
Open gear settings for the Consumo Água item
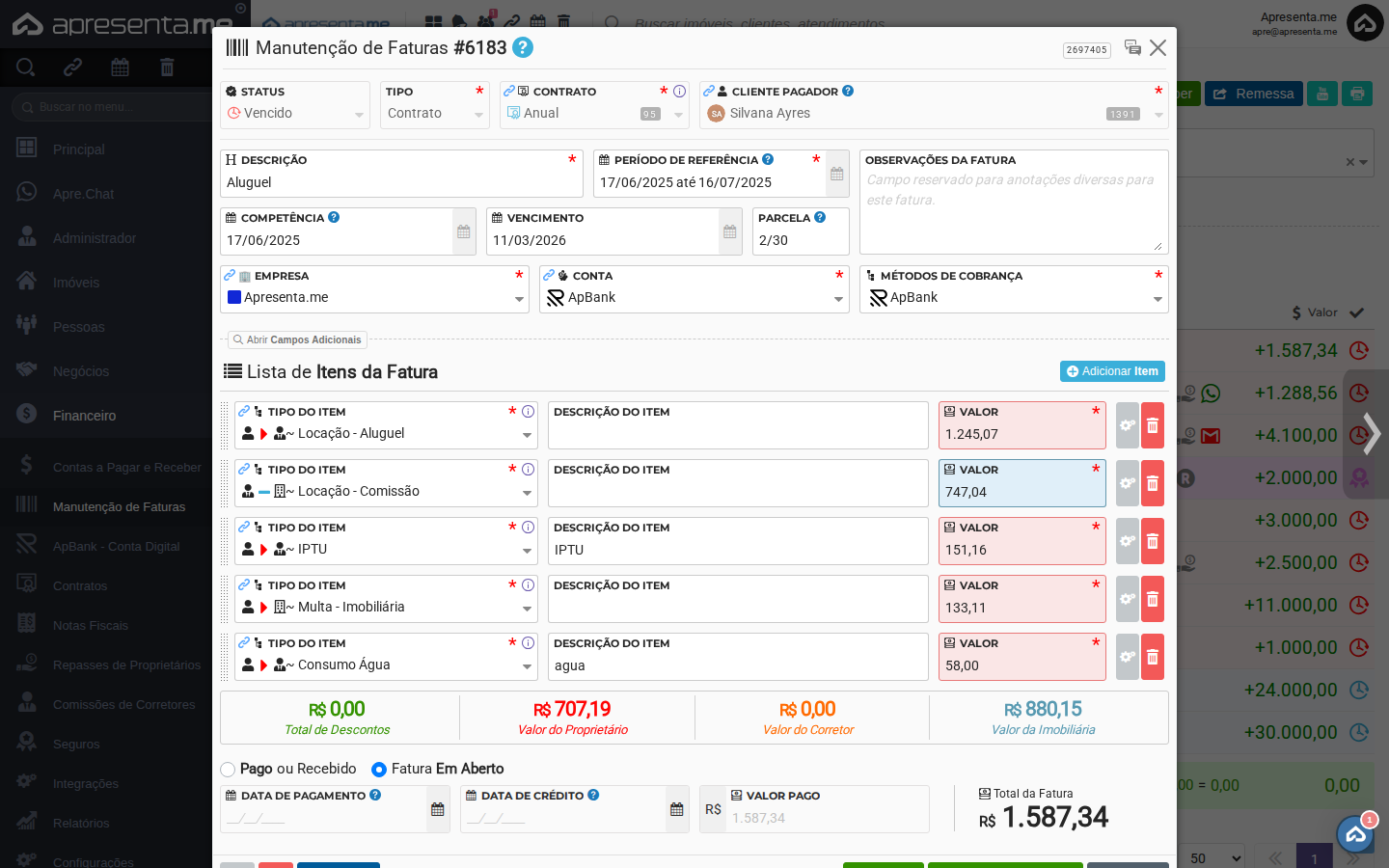coord(1127,657)
